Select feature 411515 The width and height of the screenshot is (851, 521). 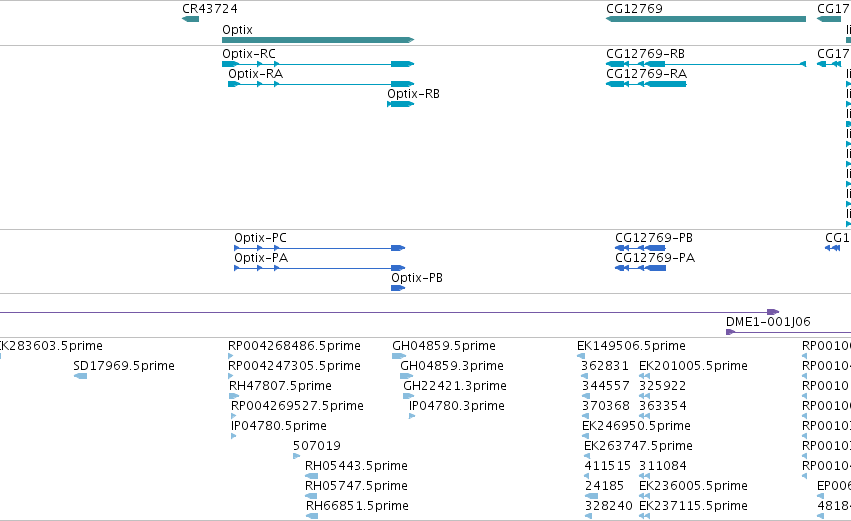[588, 476]
